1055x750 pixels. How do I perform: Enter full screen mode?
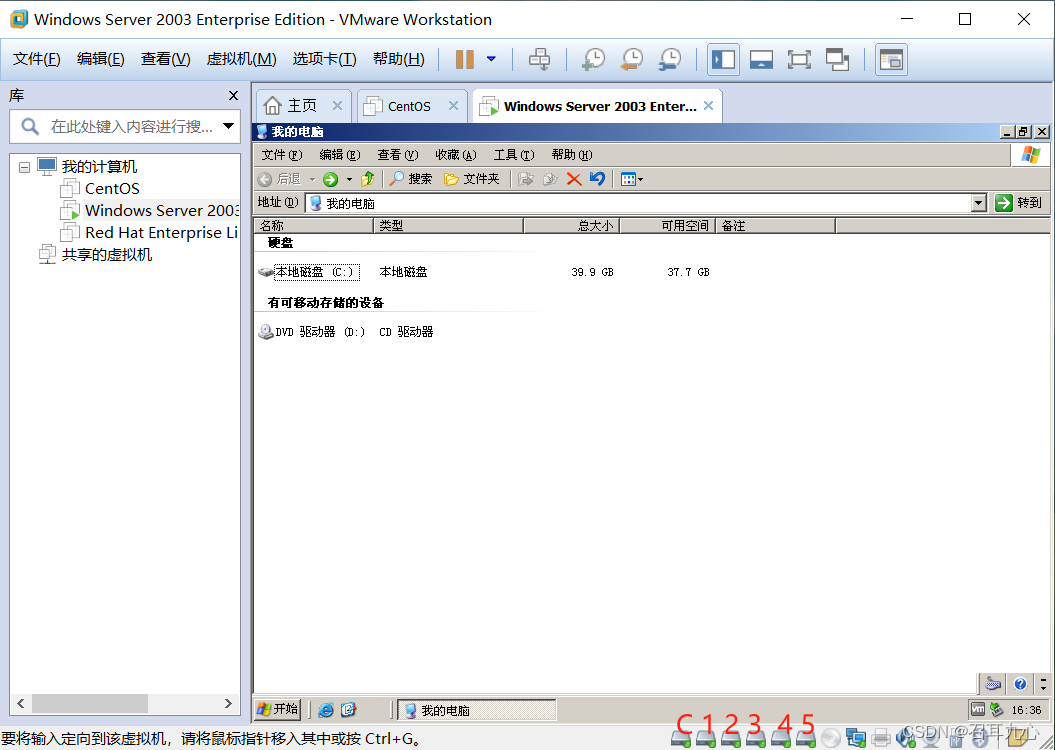[x=799, y=59]
